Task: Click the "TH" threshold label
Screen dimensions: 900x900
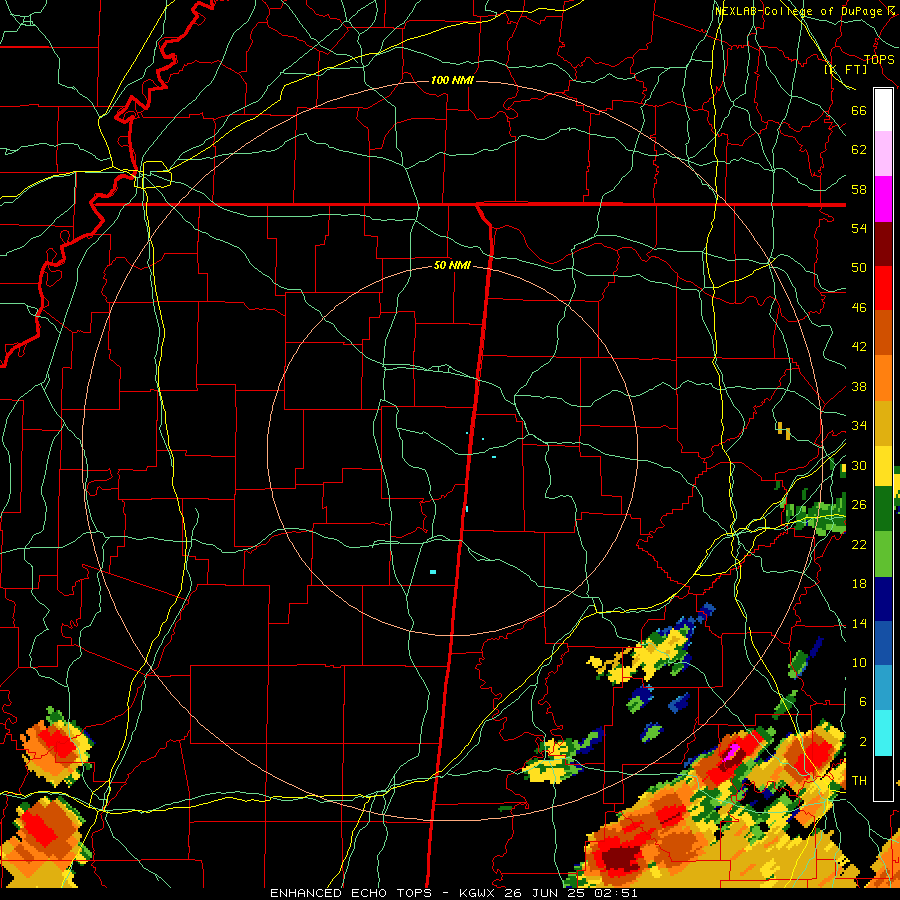Action: tap(859, 781)
